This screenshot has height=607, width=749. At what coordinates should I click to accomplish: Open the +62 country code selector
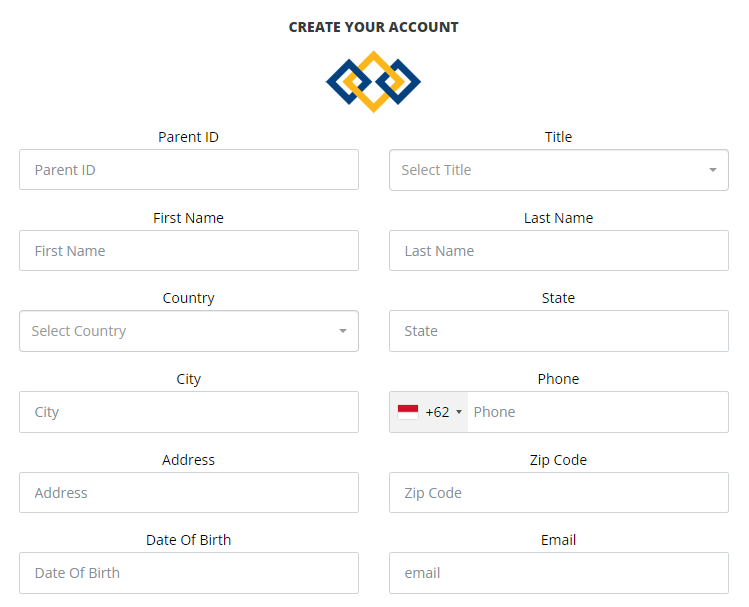(428, 412)
